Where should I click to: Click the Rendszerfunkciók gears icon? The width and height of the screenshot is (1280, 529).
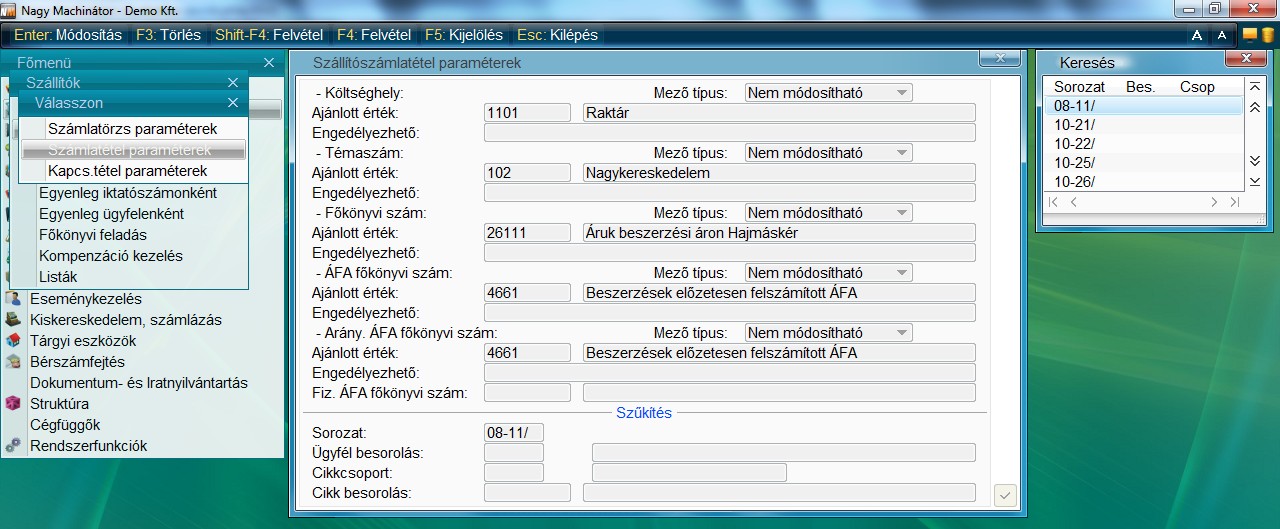[13, 446]
